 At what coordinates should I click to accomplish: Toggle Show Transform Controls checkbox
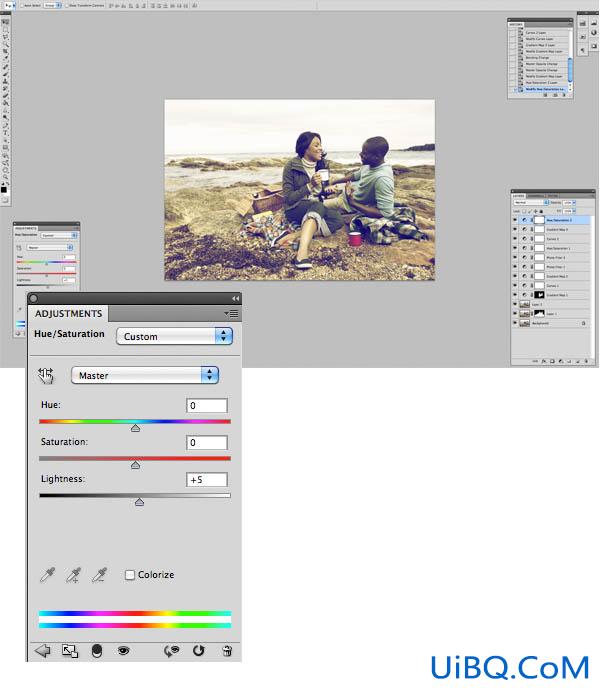click(x=67, y=5)
